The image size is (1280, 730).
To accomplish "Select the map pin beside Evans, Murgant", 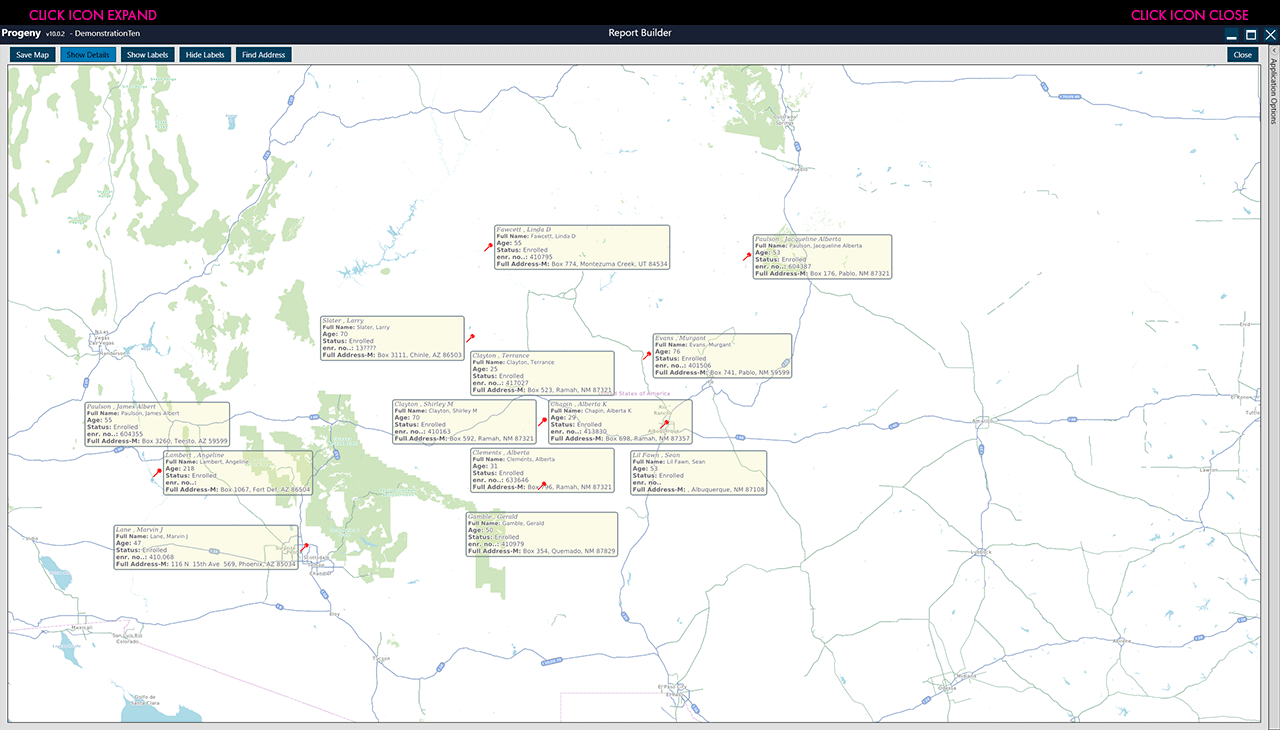I will tap(647, 355).
